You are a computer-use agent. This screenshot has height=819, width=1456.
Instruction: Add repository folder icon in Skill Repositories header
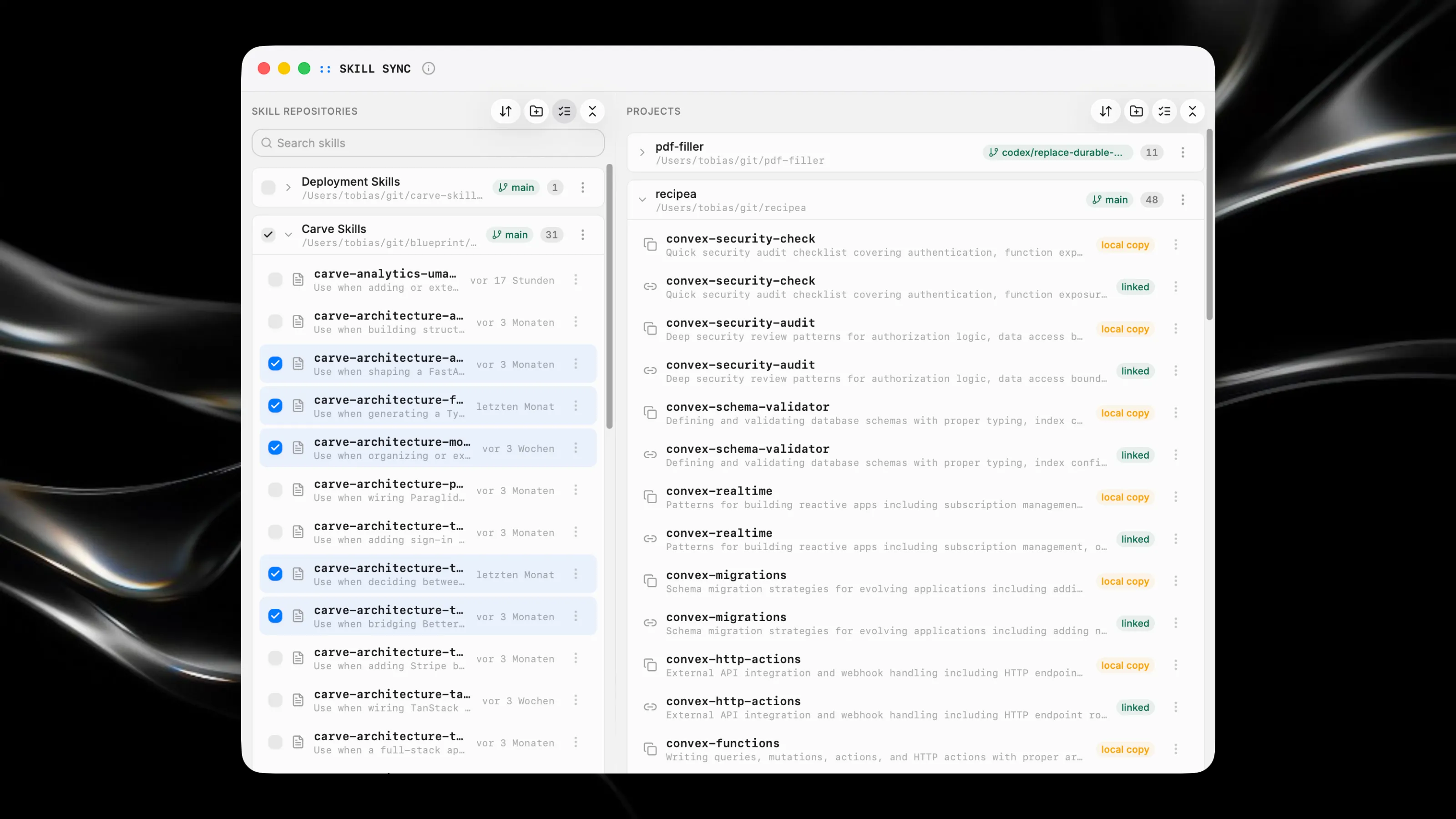coord(536,111)
